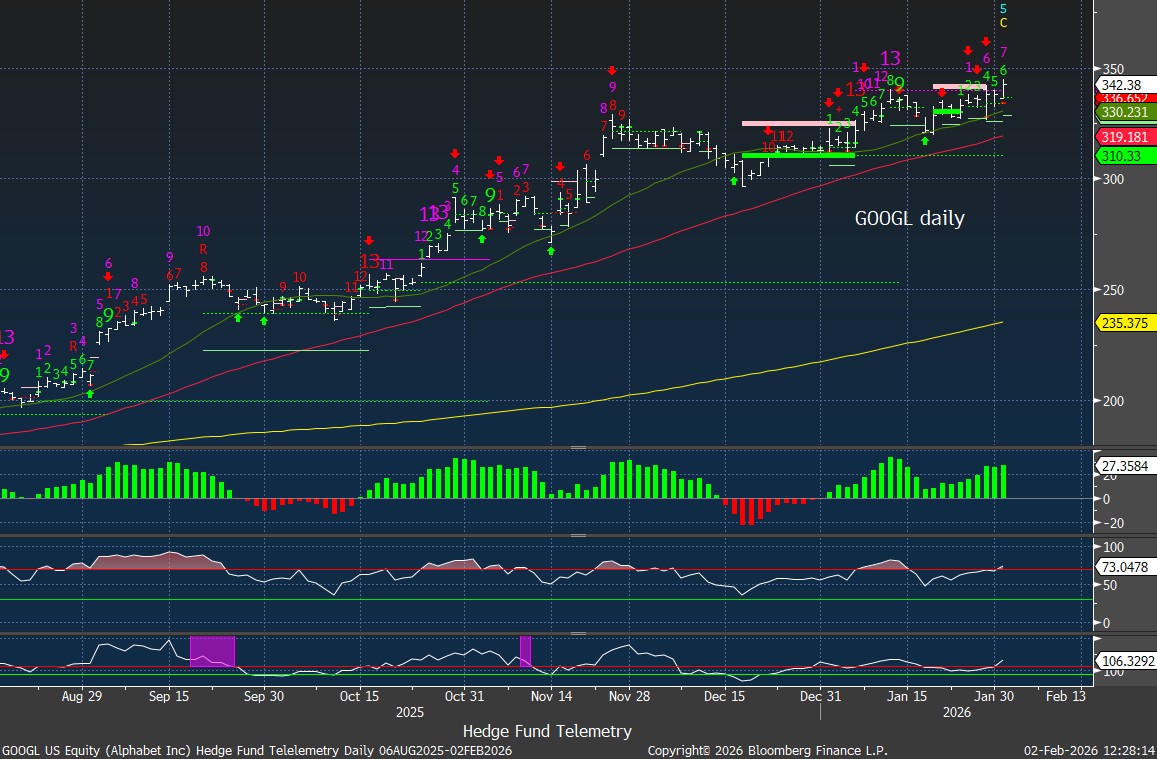This screenshot has width=1157, height=759.
Task: Click divider handle above the 73.0478 oscillator panel
Action: click(x=578, y=535)
